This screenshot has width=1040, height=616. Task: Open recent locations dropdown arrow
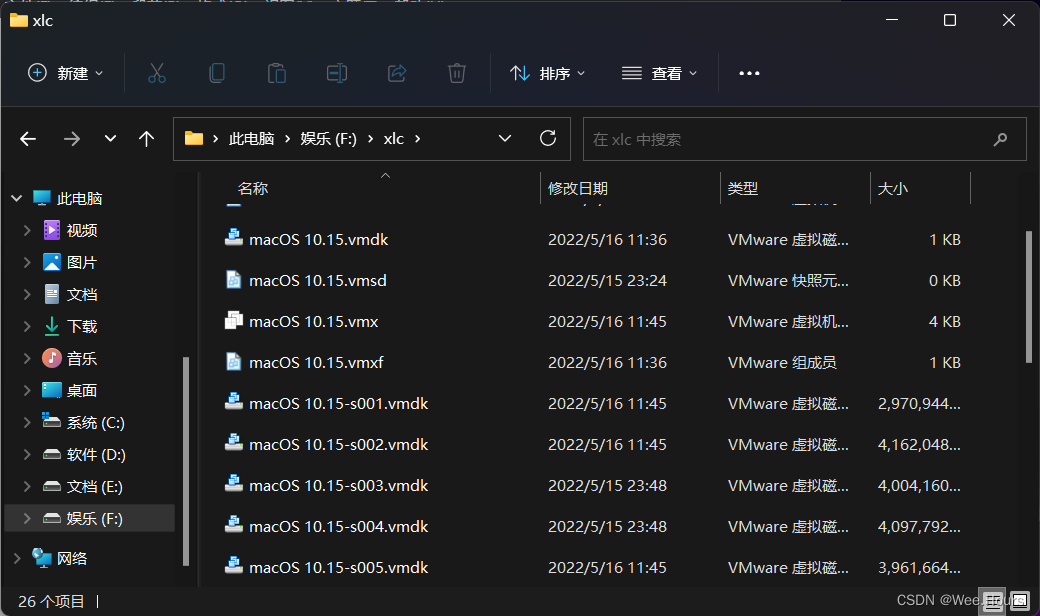tap(110, 139)
